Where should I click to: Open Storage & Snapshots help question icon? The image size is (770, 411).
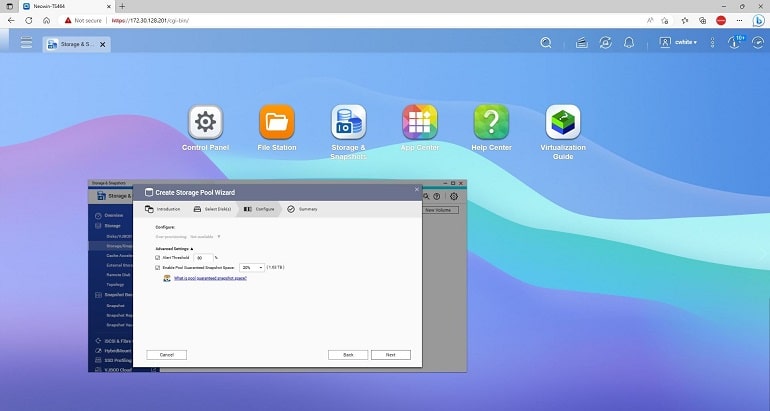coord(437,196)
